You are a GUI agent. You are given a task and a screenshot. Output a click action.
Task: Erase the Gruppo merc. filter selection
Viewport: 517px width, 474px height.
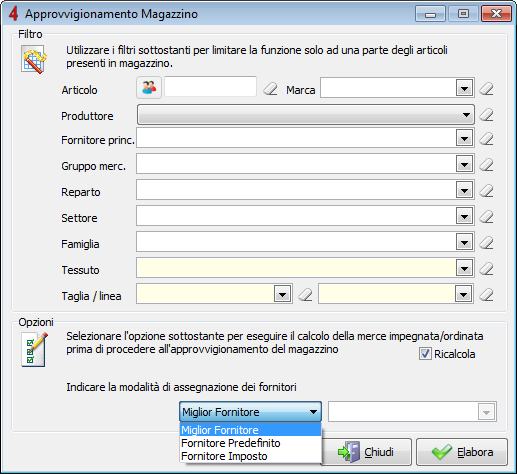point(486,164)
